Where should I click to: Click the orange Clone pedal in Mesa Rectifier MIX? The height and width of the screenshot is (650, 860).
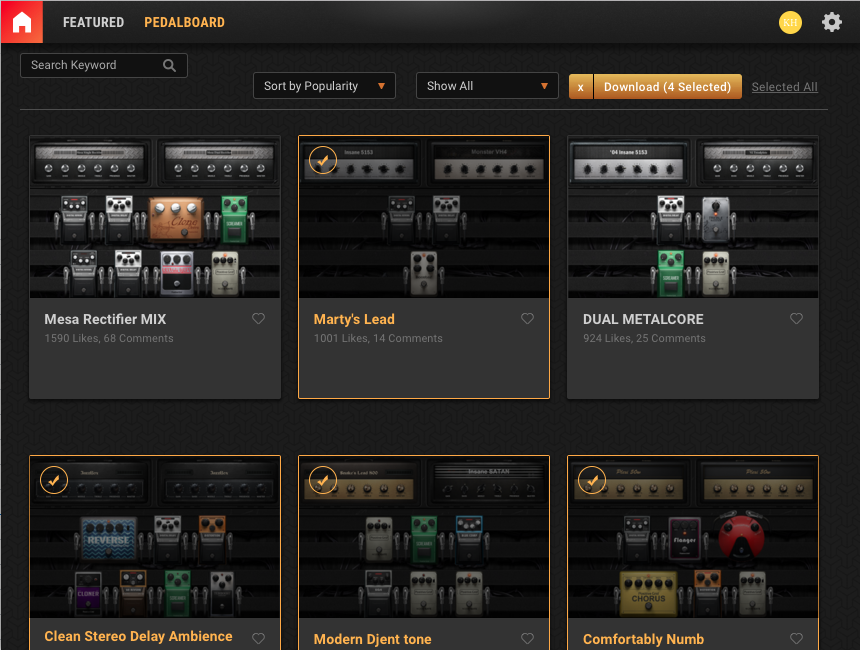[x=176, y=220]
